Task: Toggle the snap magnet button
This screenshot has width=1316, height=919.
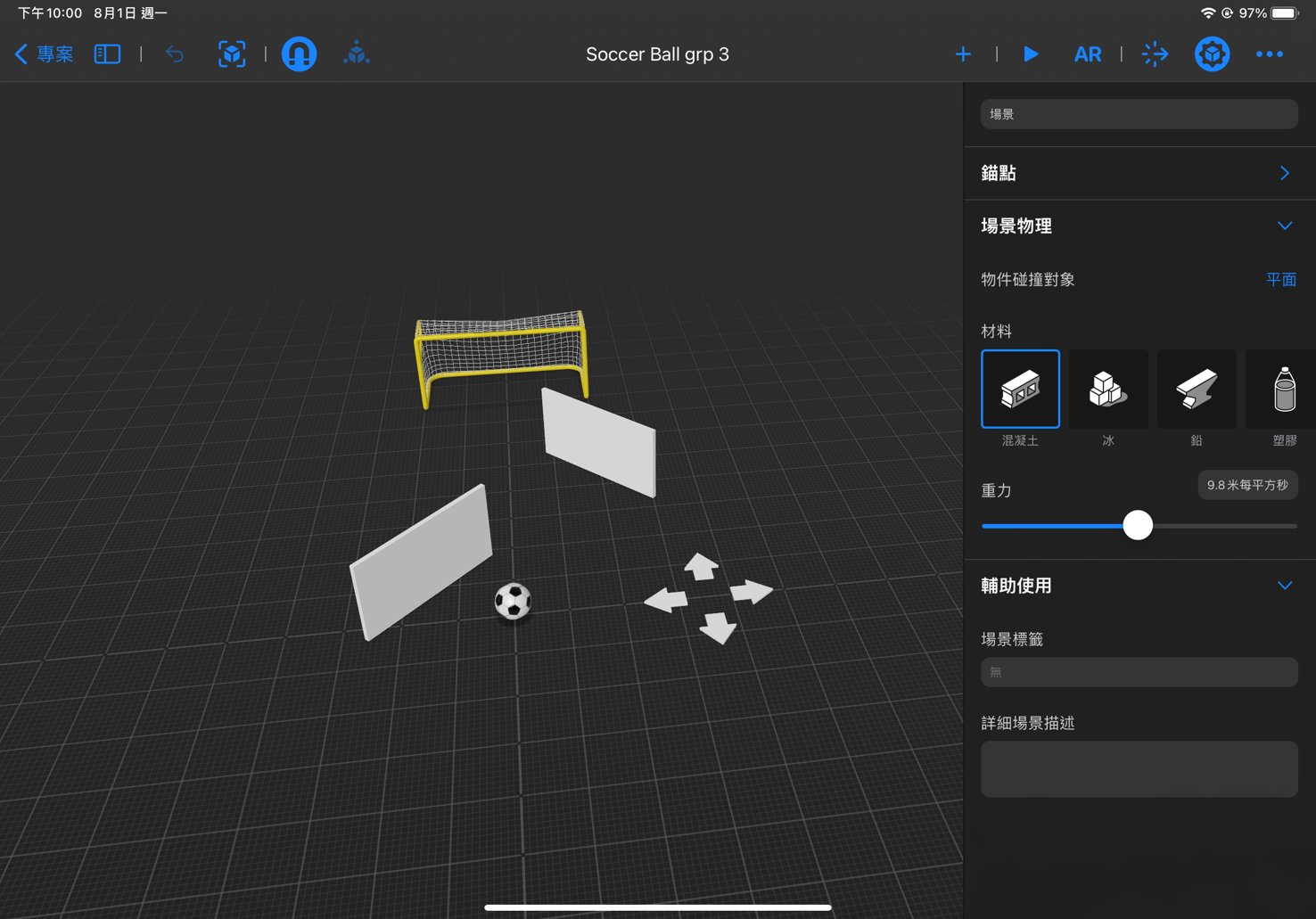Action: point(299,54)
